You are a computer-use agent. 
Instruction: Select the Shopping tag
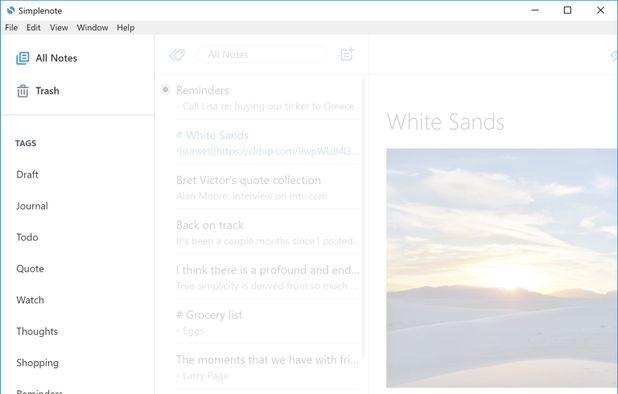click(x=37, y=363)
